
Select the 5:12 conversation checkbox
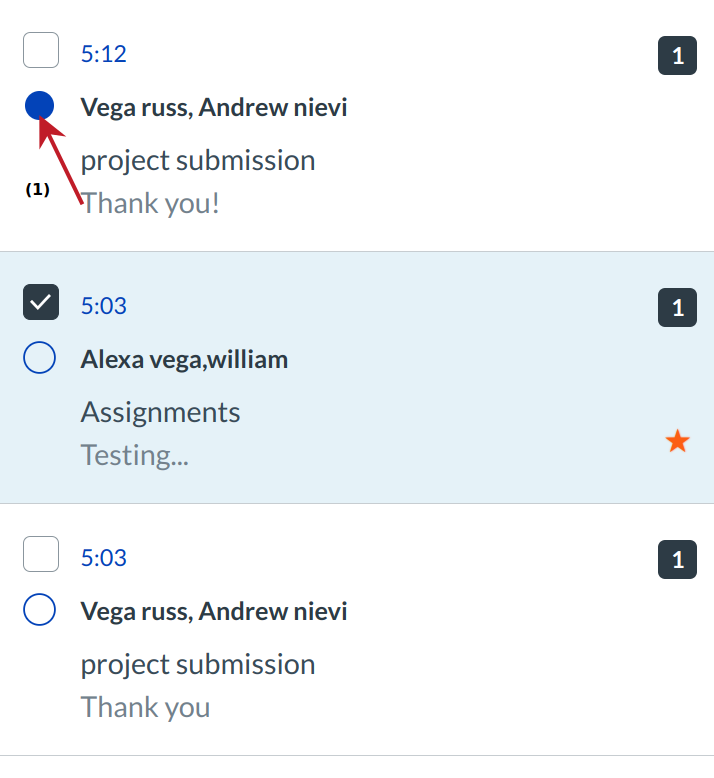pyautogui.click(x=41, y=50)
